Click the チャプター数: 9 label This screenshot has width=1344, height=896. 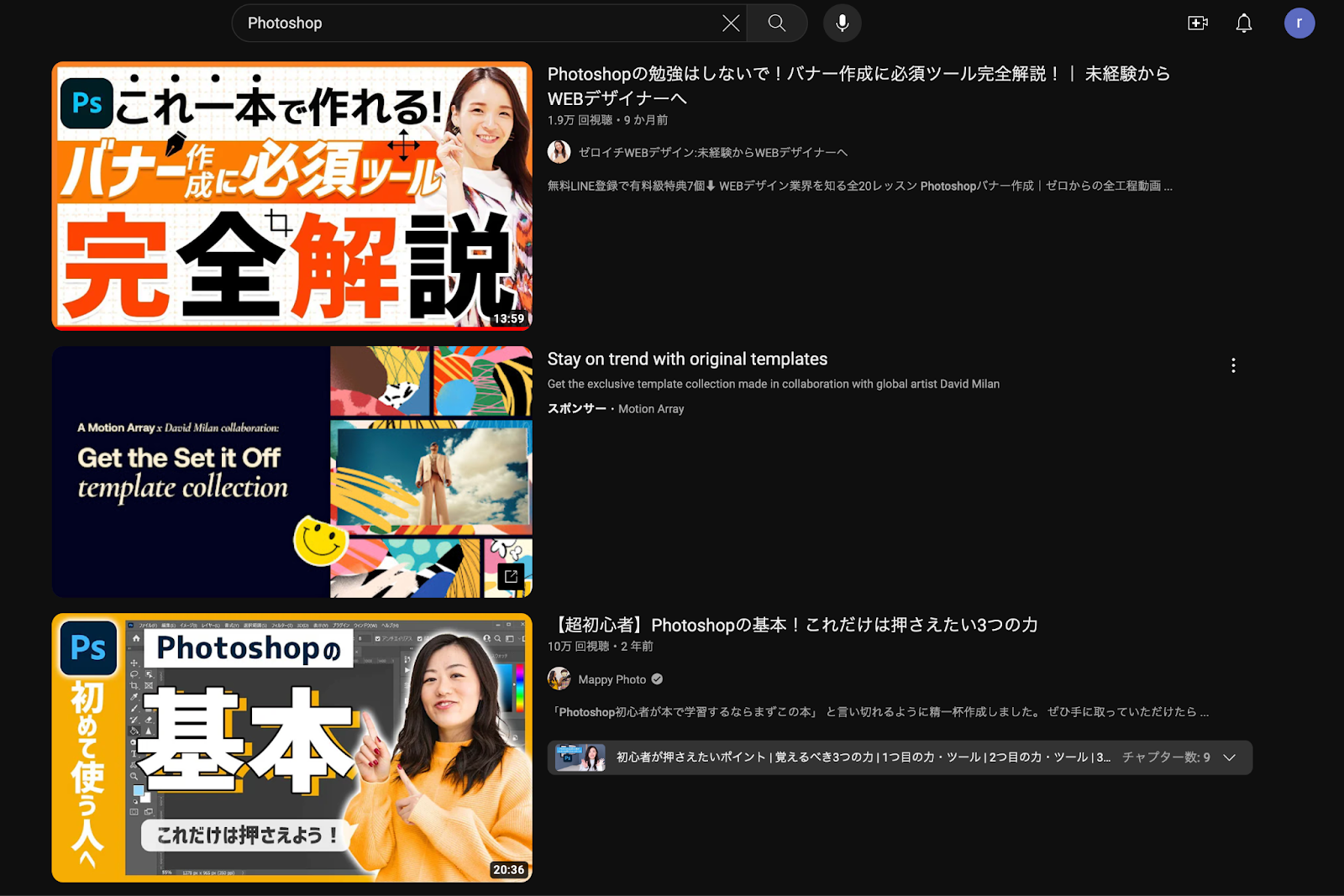click(1166, 757)
